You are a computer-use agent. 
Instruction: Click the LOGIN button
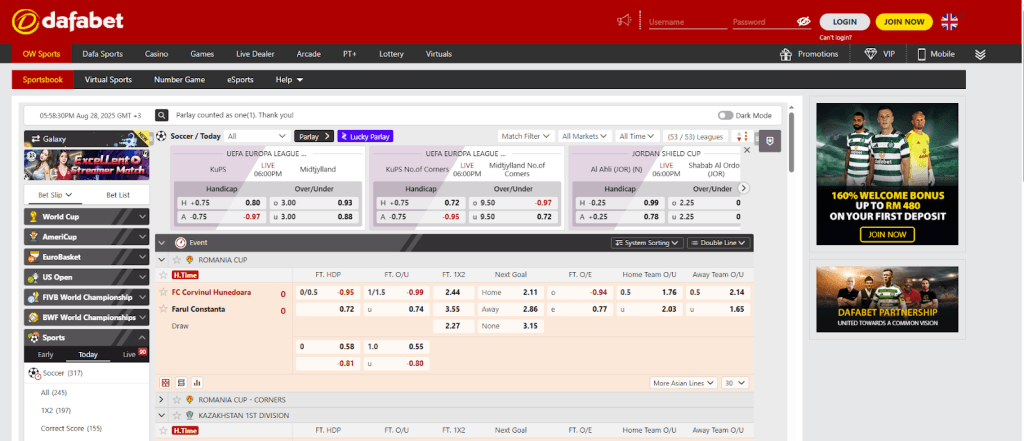pos(844,22)
